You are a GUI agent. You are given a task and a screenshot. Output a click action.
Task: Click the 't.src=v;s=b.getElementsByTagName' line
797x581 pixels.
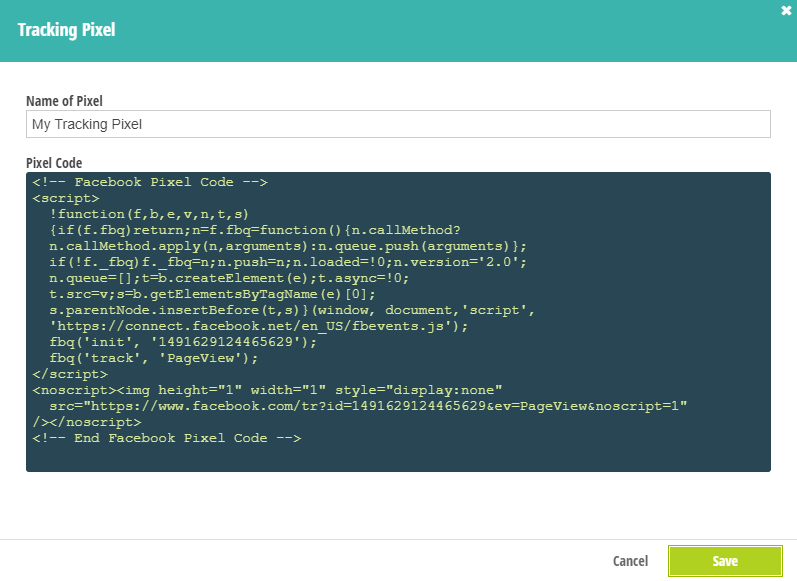(x=212, y=294)
